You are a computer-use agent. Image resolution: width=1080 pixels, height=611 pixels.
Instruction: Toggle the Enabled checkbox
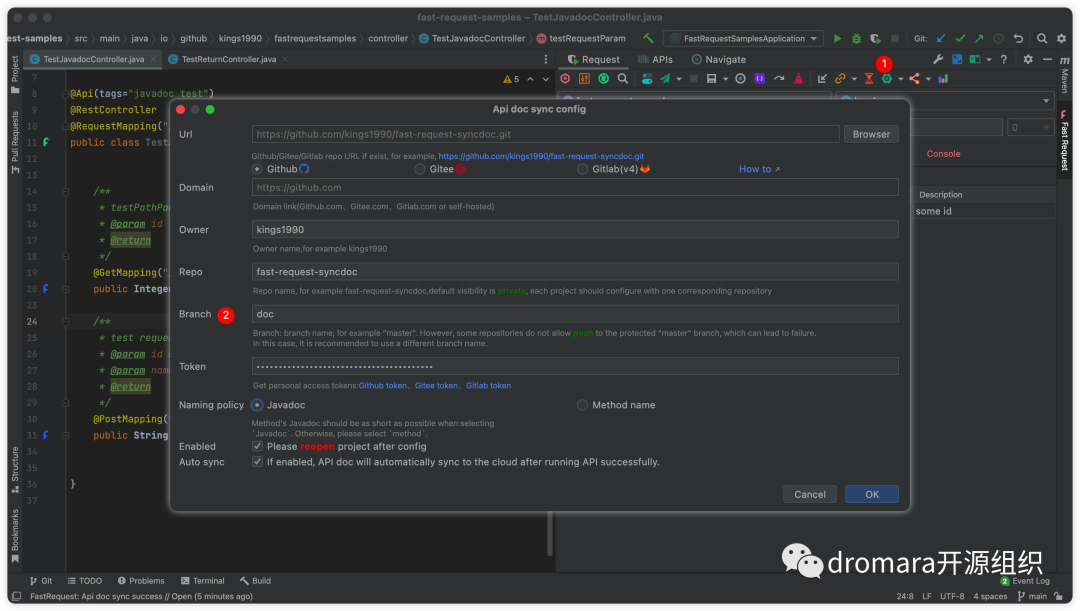257,446
